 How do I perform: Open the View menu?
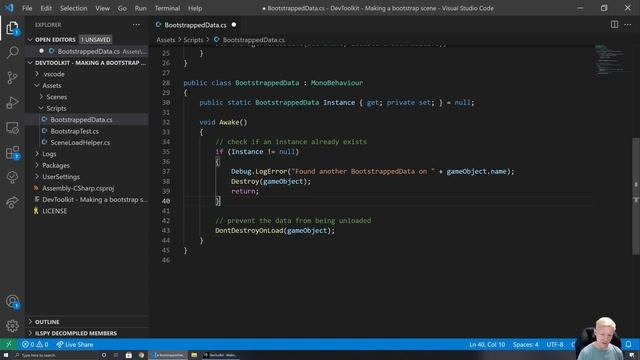[102, 8]
